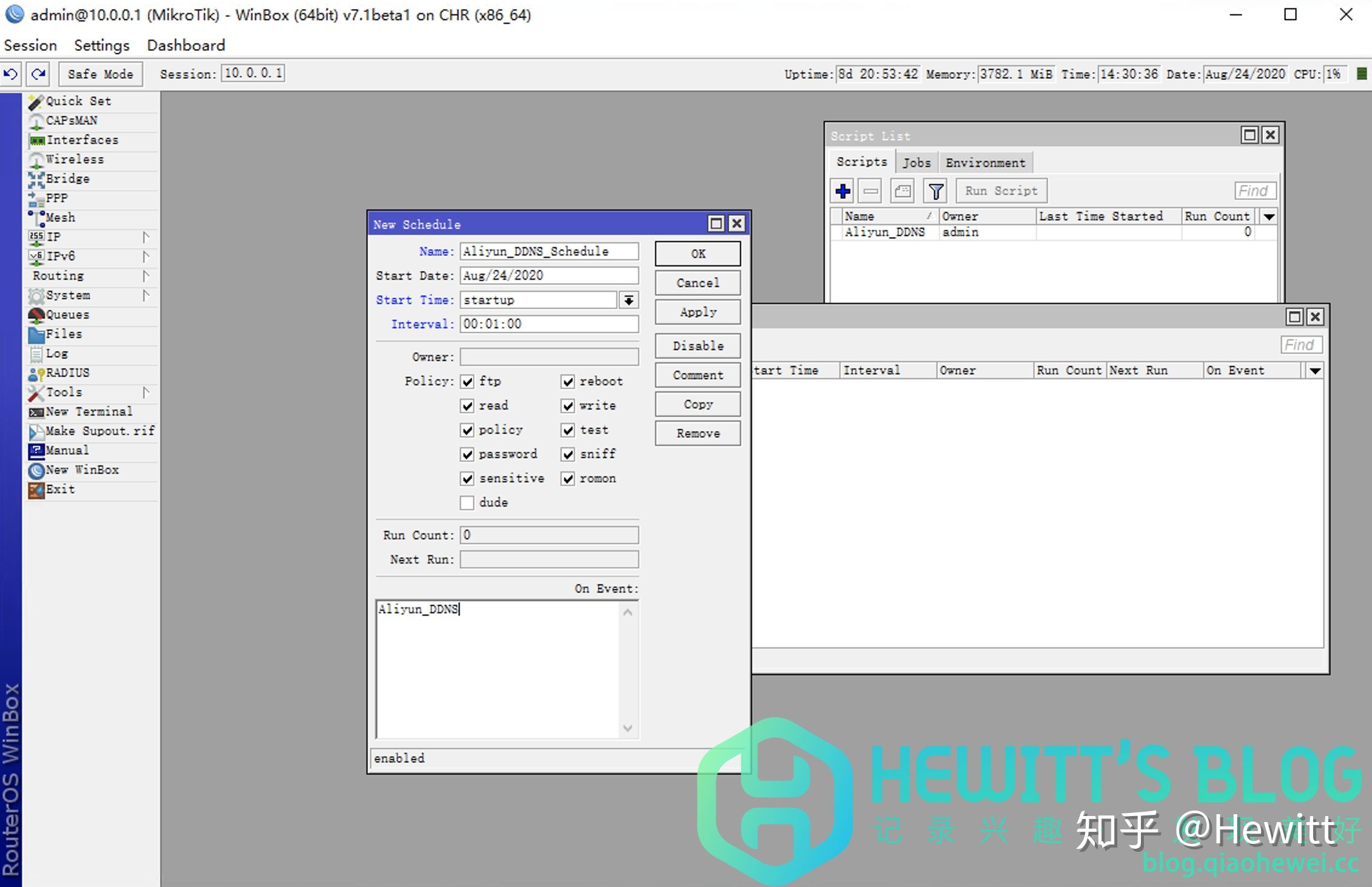
Task: Maximize the Script List window
Action: [1249, 135]
